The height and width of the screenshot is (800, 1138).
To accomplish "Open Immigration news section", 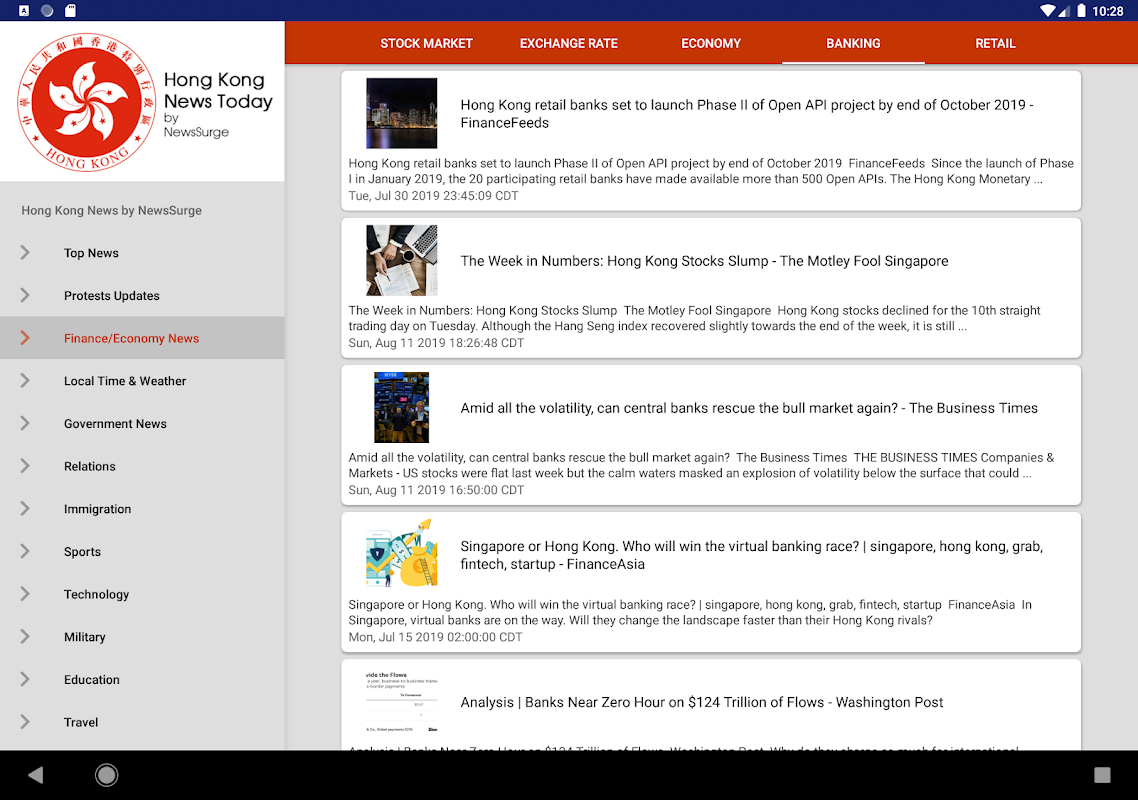I will pyautogui.click(x=142, y=508).
